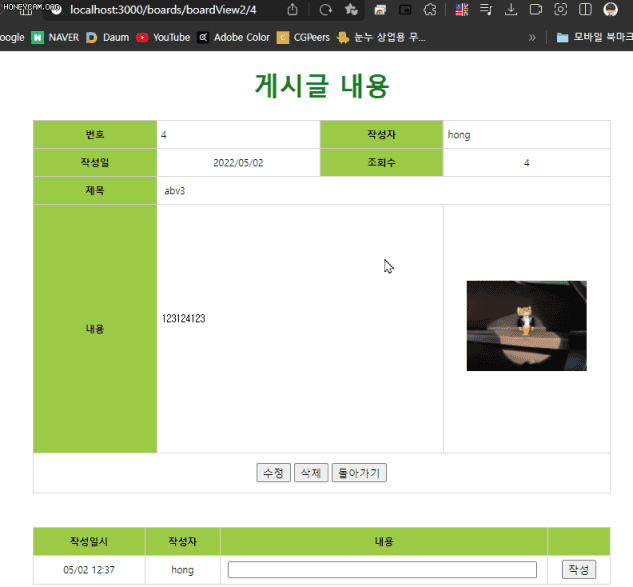Click the address bar URL localhost:3000

tap(163, 10)
